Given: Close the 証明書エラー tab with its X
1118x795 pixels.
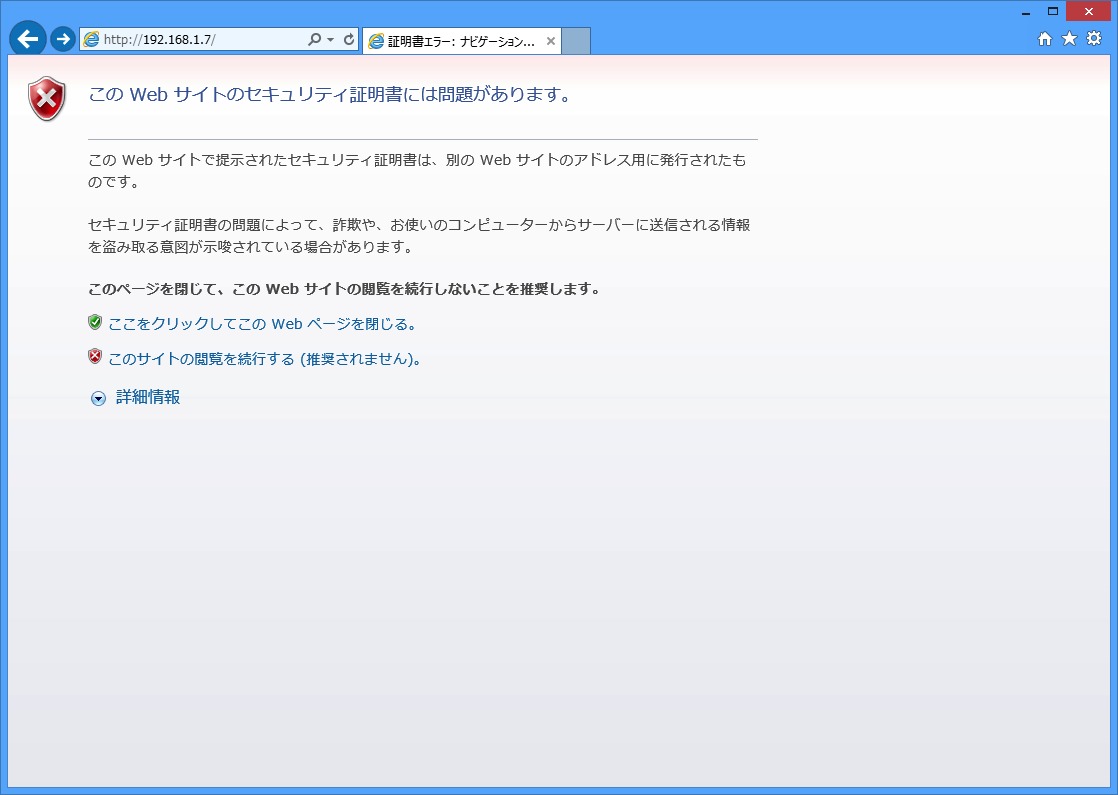Looking at the screenshot, I should (550, 42).
